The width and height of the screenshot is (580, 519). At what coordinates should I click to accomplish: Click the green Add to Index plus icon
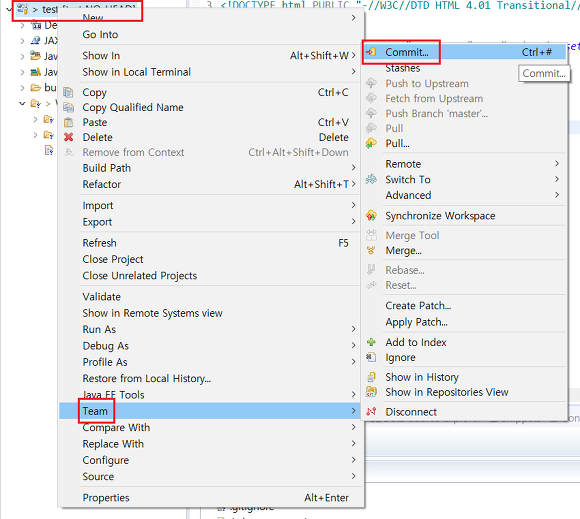[371, 342]
